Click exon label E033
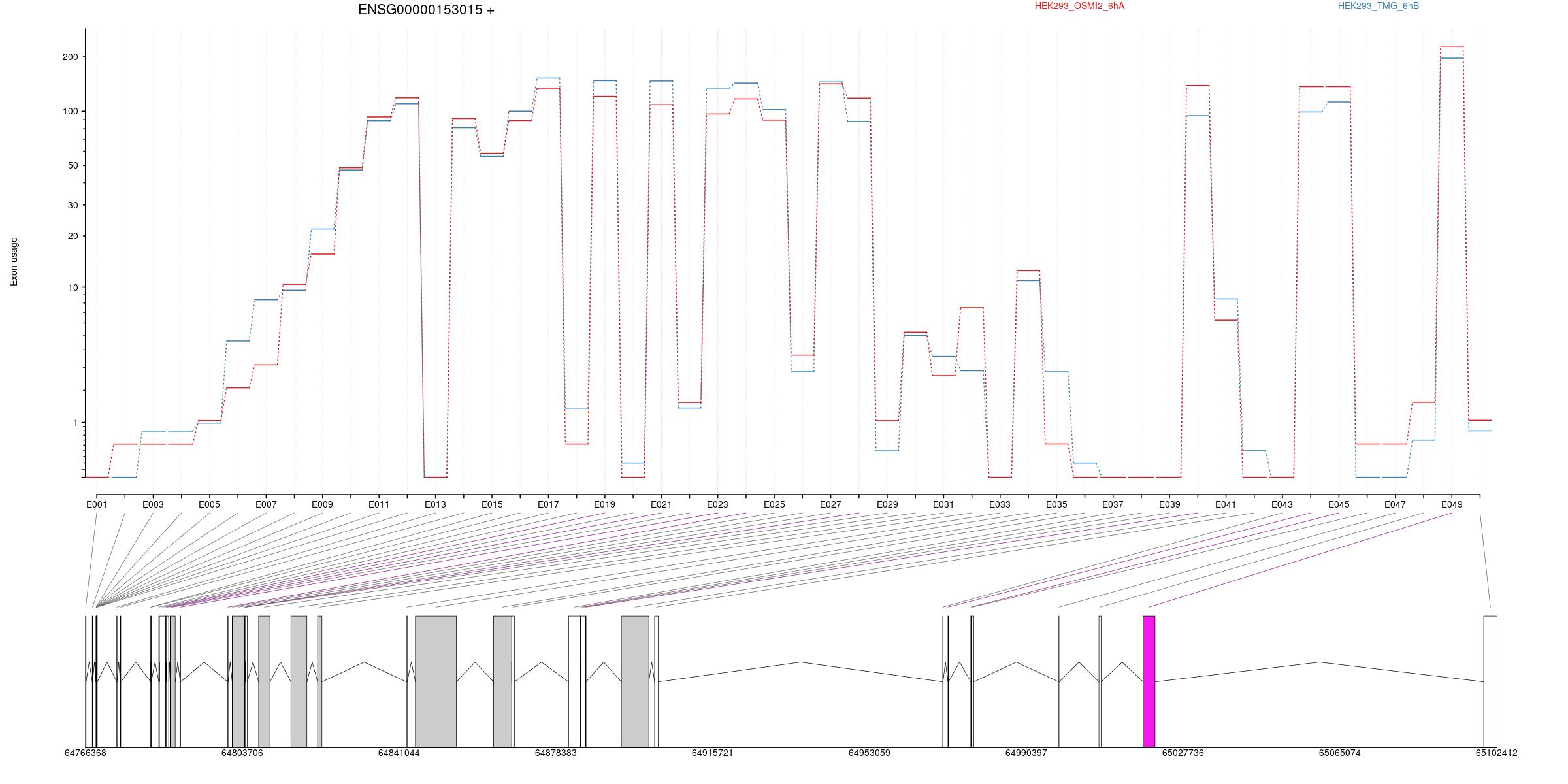This screenshot has height=784, width=1568. (1000, 504)
